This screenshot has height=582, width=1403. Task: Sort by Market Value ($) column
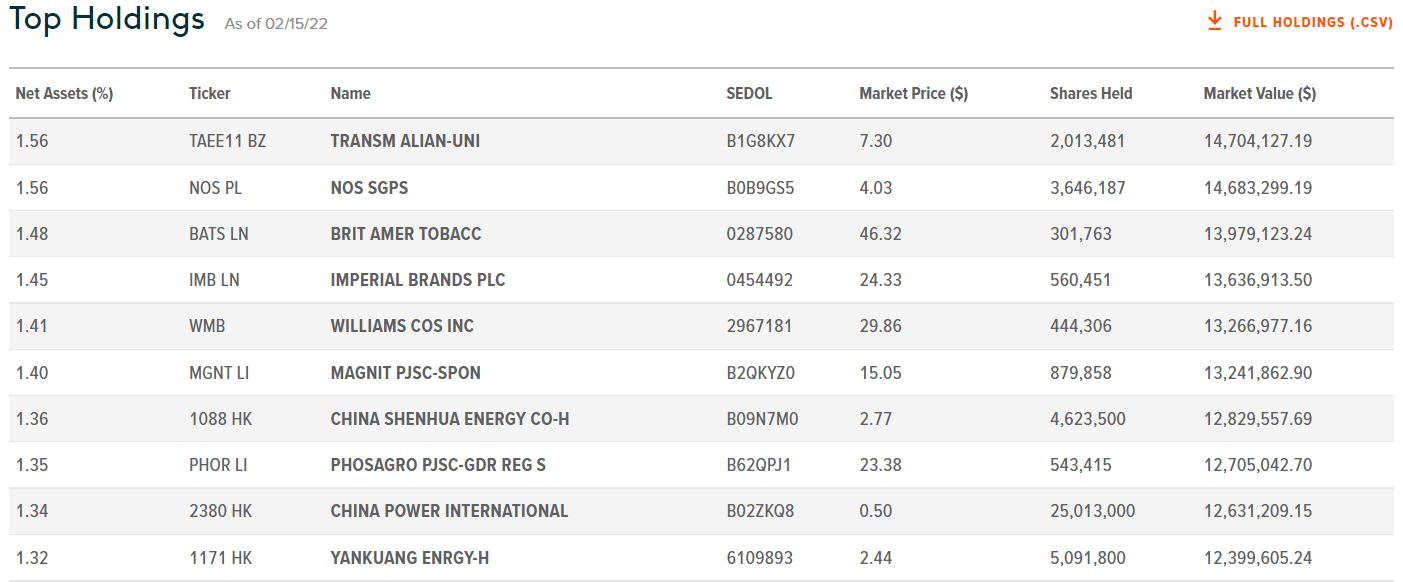pos(1259,93)
